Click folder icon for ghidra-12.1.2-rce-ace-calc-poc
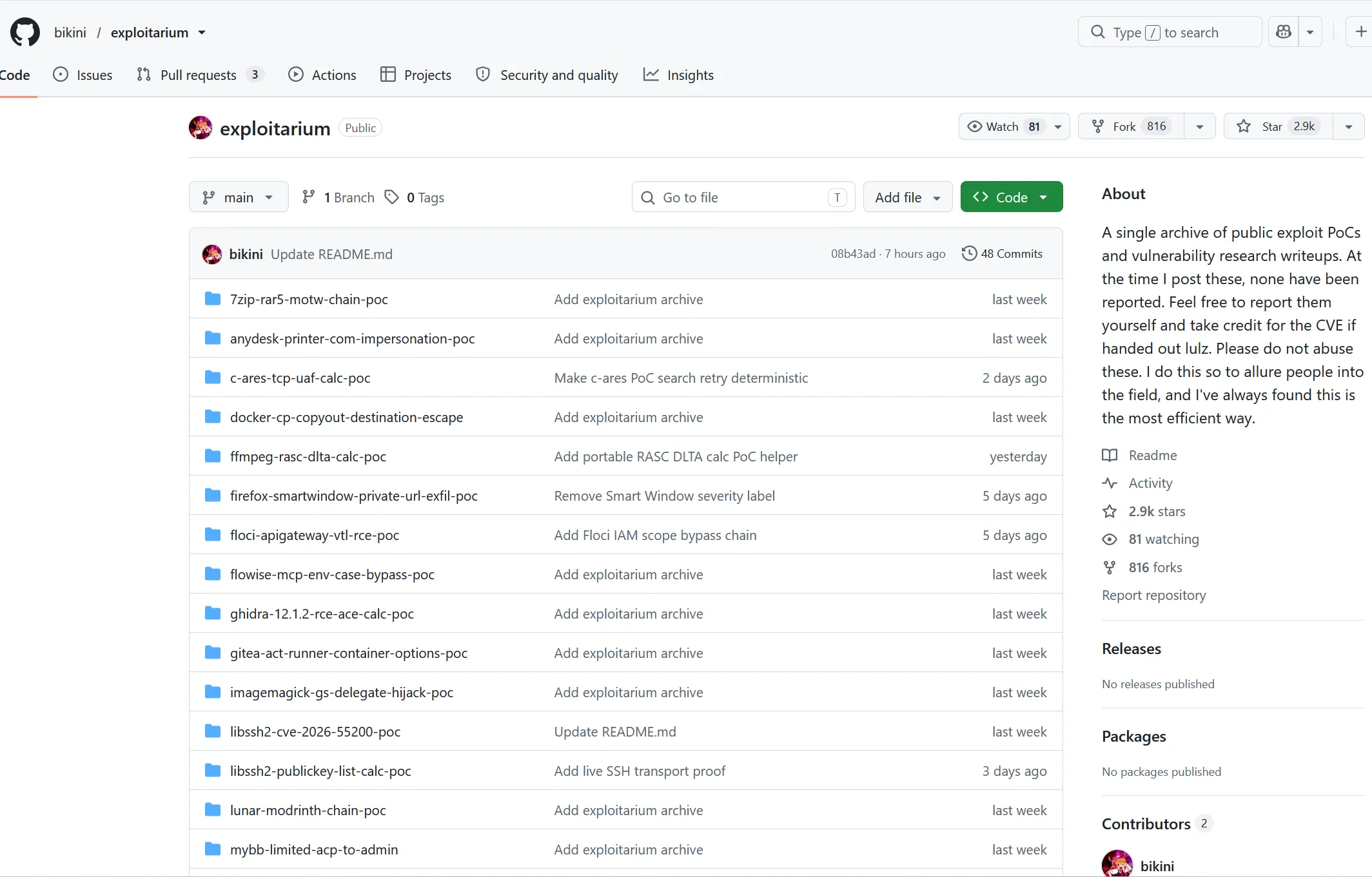 click(213, 613)
